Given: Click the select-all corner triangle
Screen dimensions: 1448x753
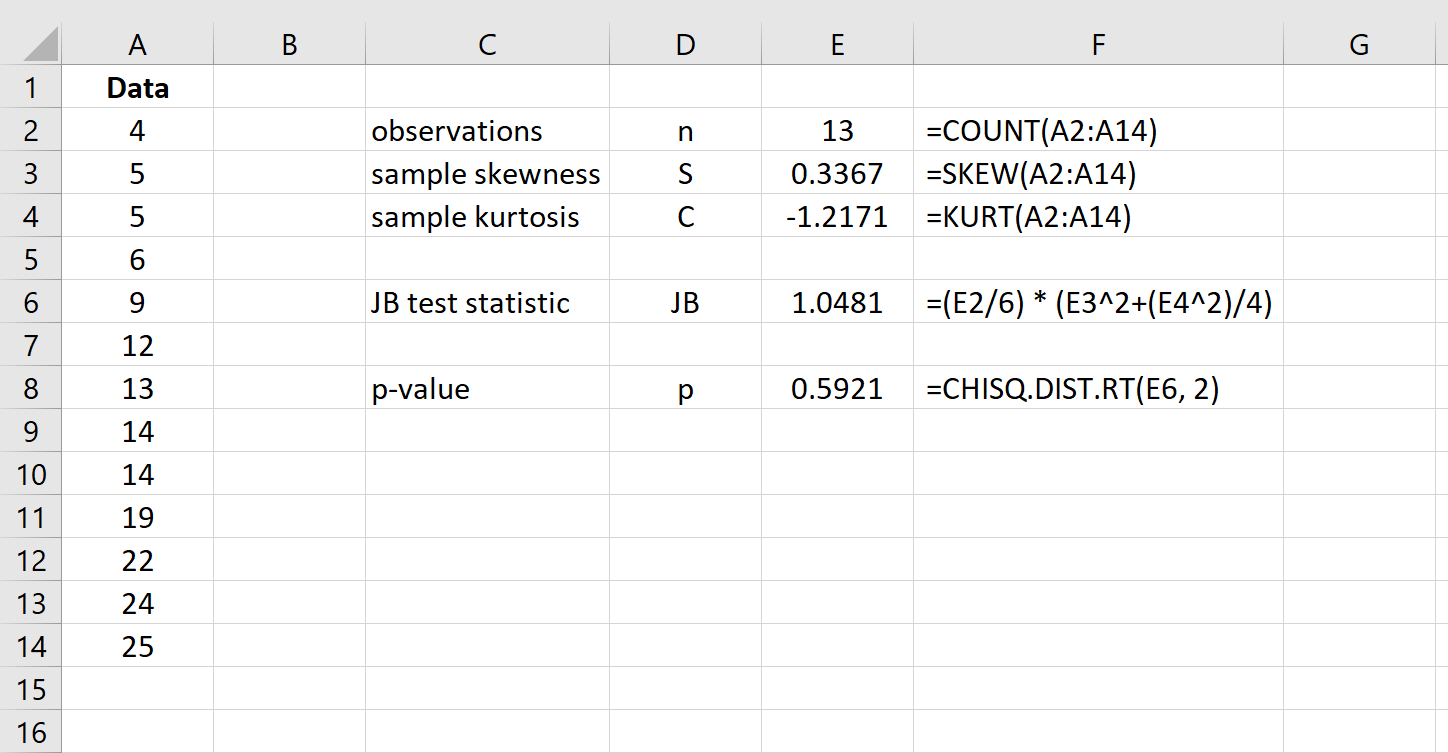Looking at the screenshot, I should (39, 44).
